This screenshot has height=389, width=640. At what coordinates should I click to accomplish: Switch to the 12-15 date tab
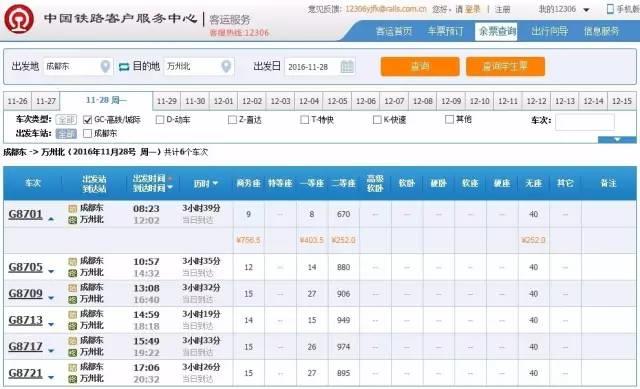pyautogui.click(x=622, y=101)
